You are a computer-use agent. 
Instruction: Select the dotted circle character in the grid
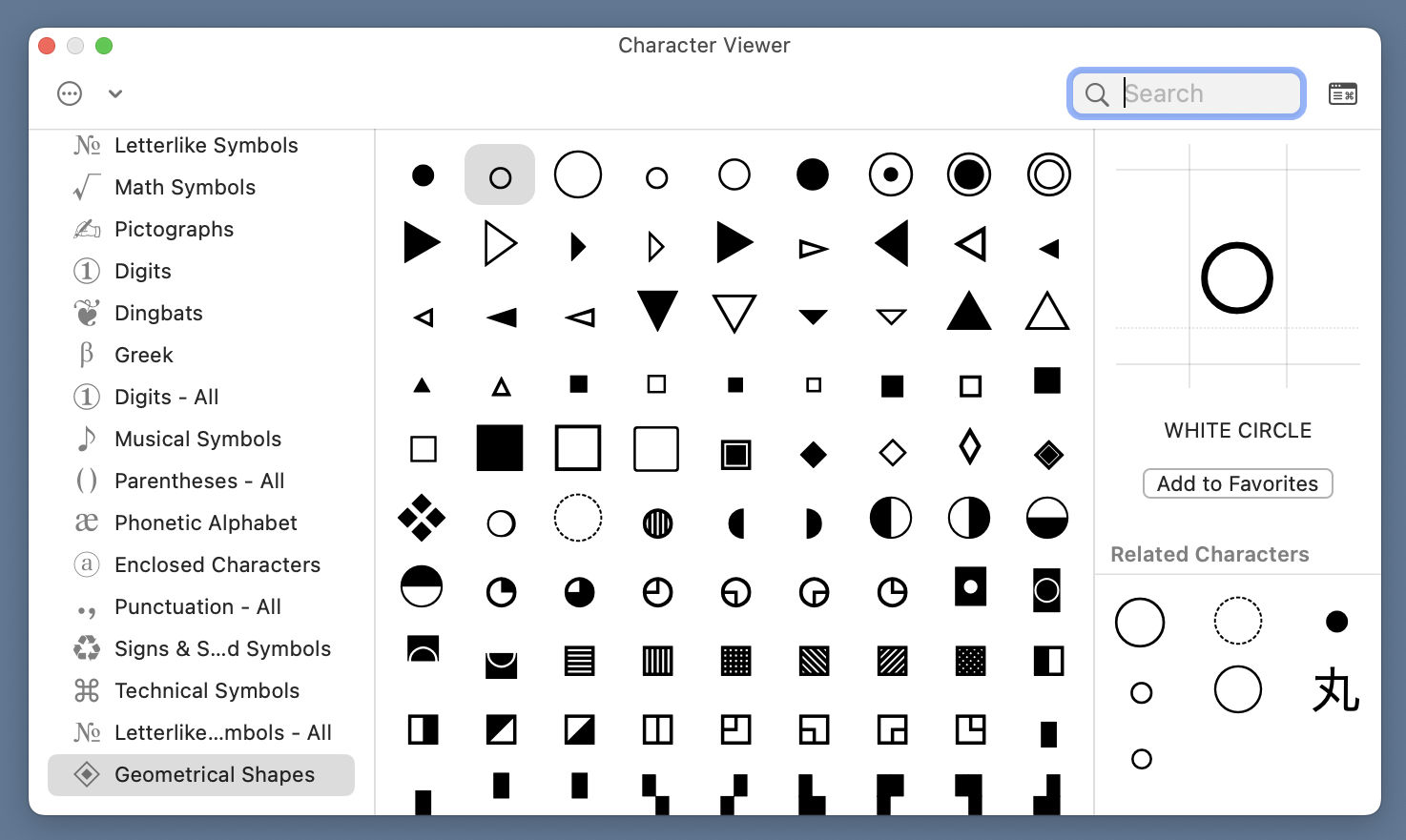point(578,519)
